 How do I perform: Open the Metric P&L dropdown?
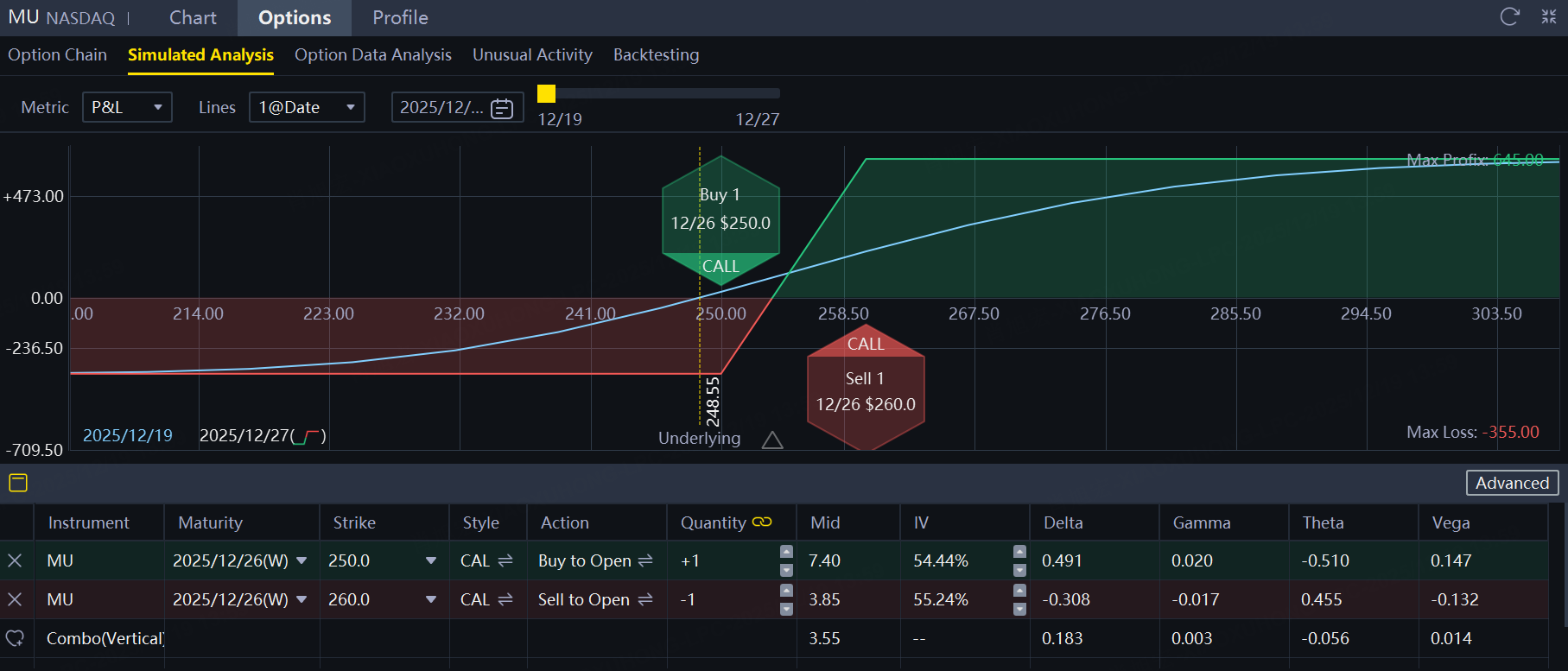pyautogui.click(x=127, y=107)
